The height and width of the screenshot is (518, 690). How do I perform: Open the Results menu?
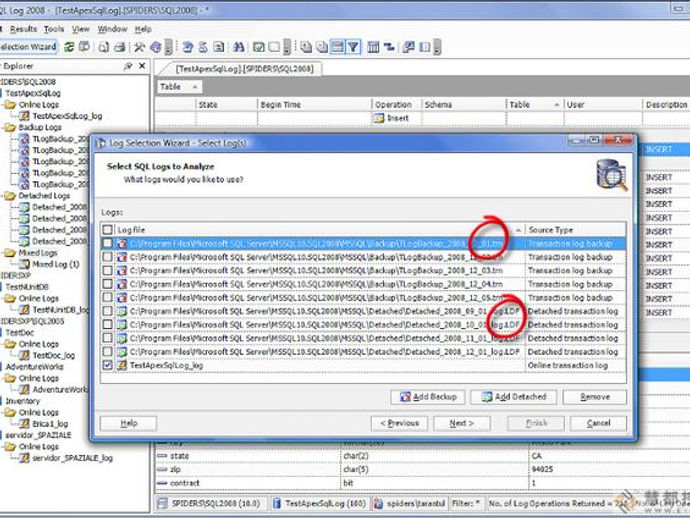point(23,29)
